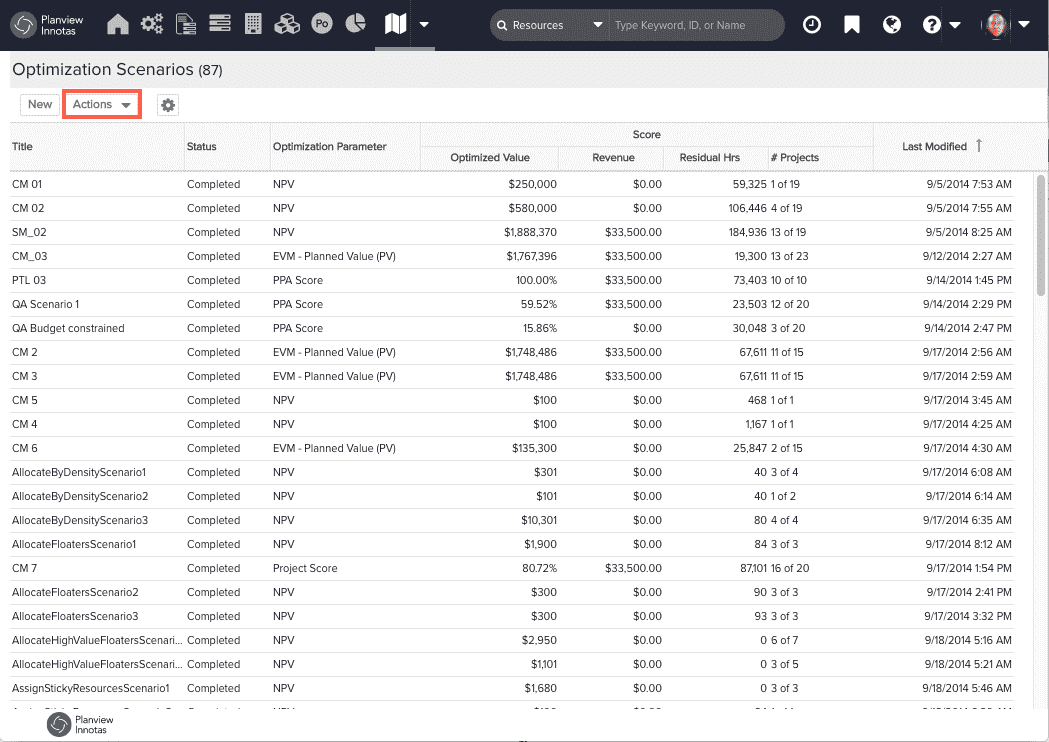Click the AllocateFloatersScenario3 title

(75, 617)
